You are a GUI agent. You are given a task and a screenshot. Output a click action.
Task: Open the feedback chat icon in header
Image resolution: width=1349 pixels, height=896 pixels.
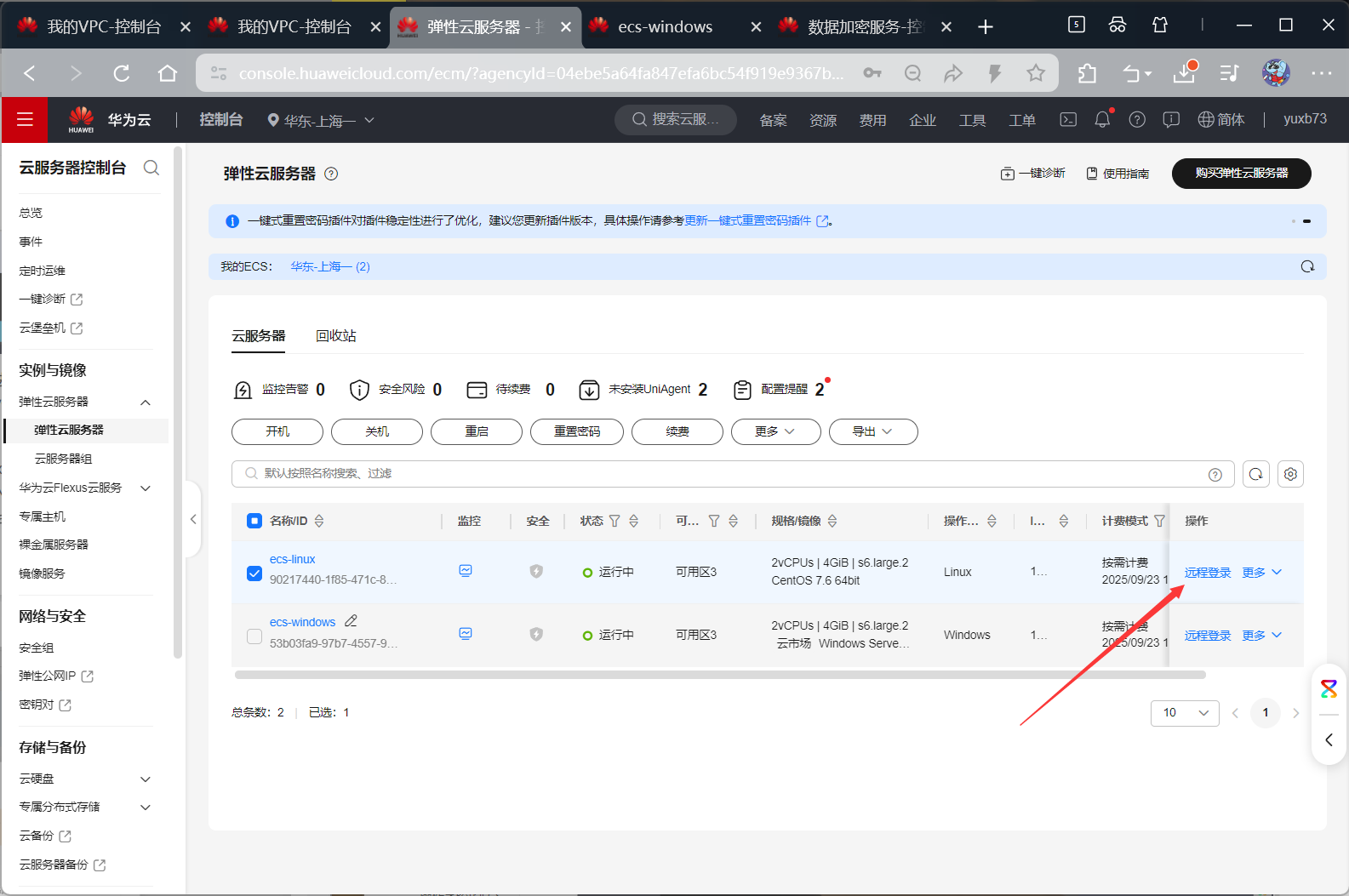click(x=1171, y=120)
